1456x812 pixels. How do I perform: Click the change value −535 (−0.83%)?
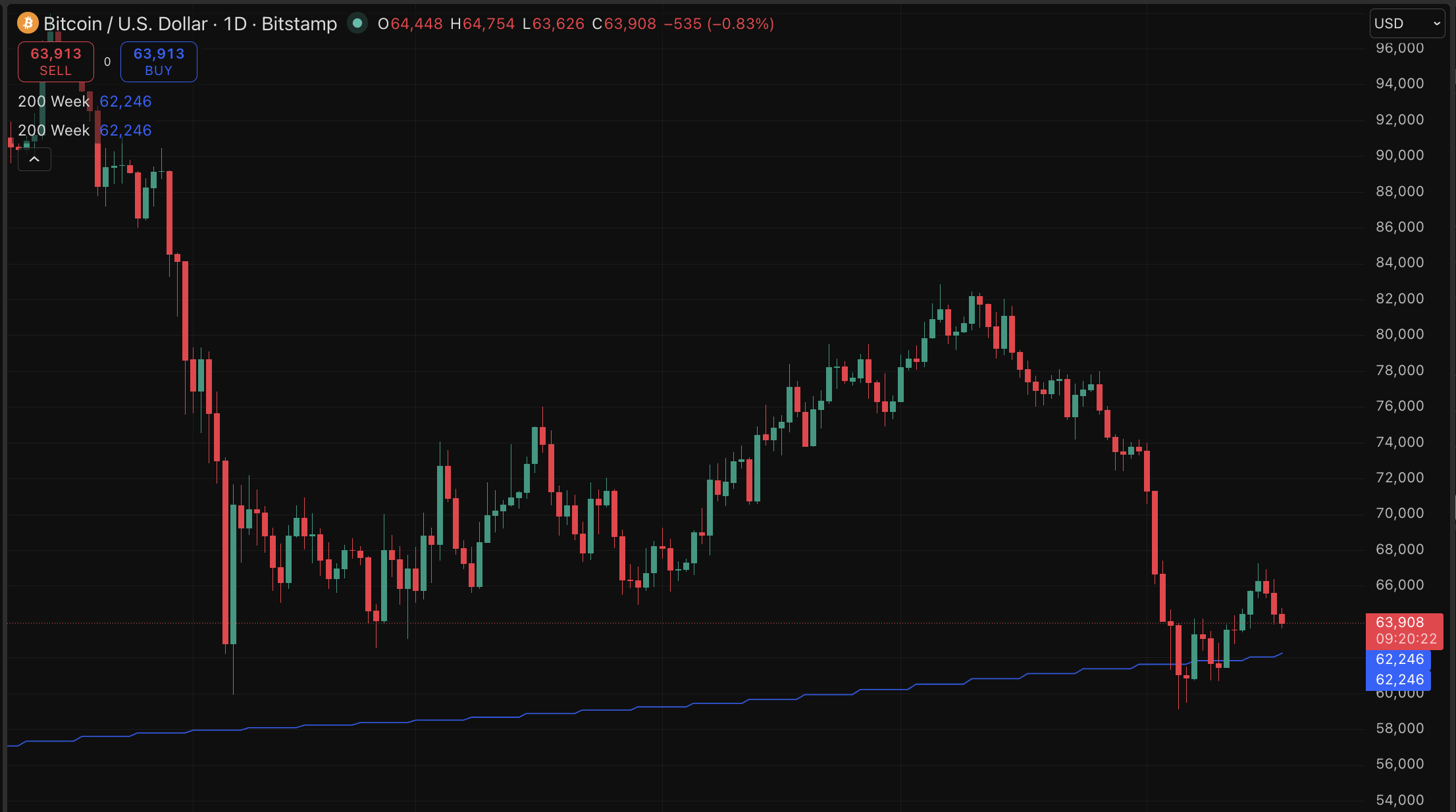[x=719, y=24]
